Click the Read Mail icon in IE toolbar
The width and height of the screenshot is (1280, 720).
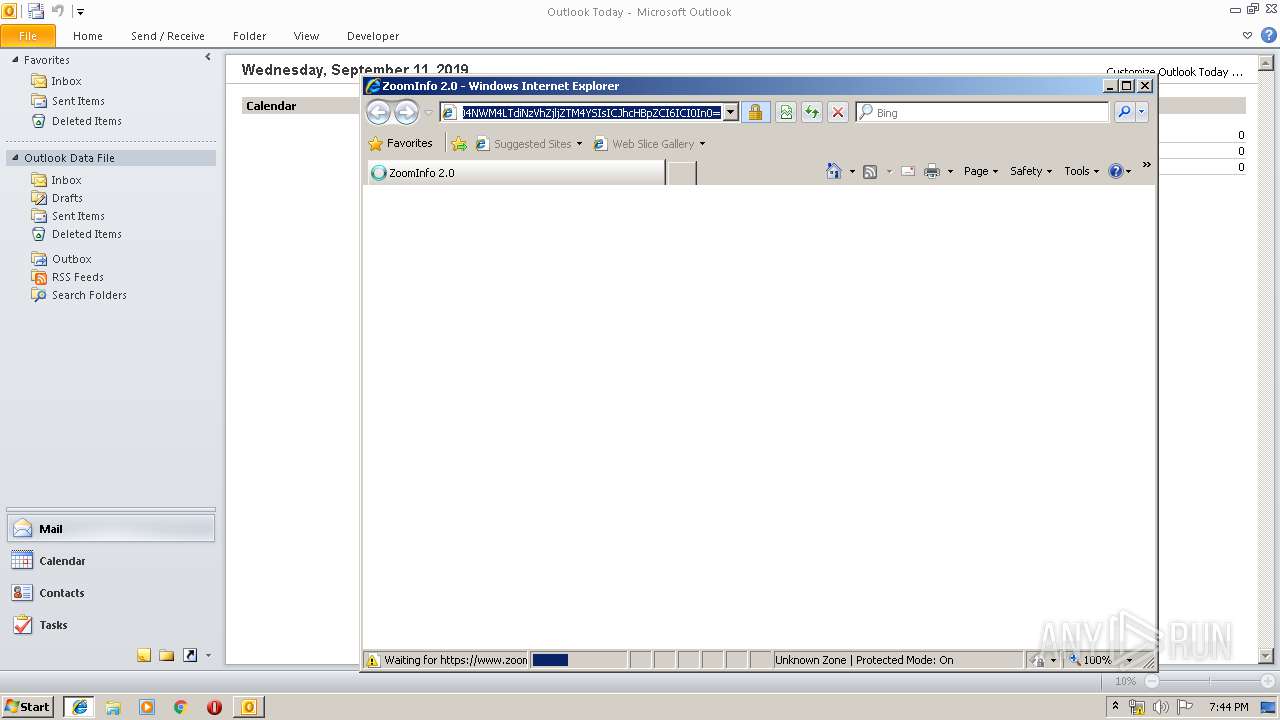908,172
